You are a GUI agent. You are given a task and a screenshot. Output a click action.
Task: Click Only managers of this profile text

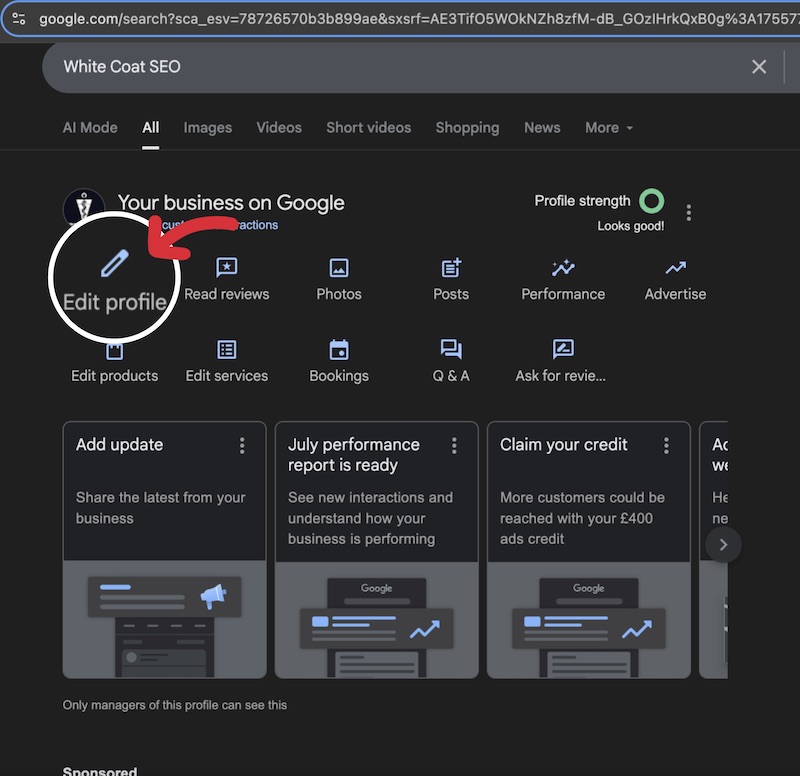click(174, 705)
